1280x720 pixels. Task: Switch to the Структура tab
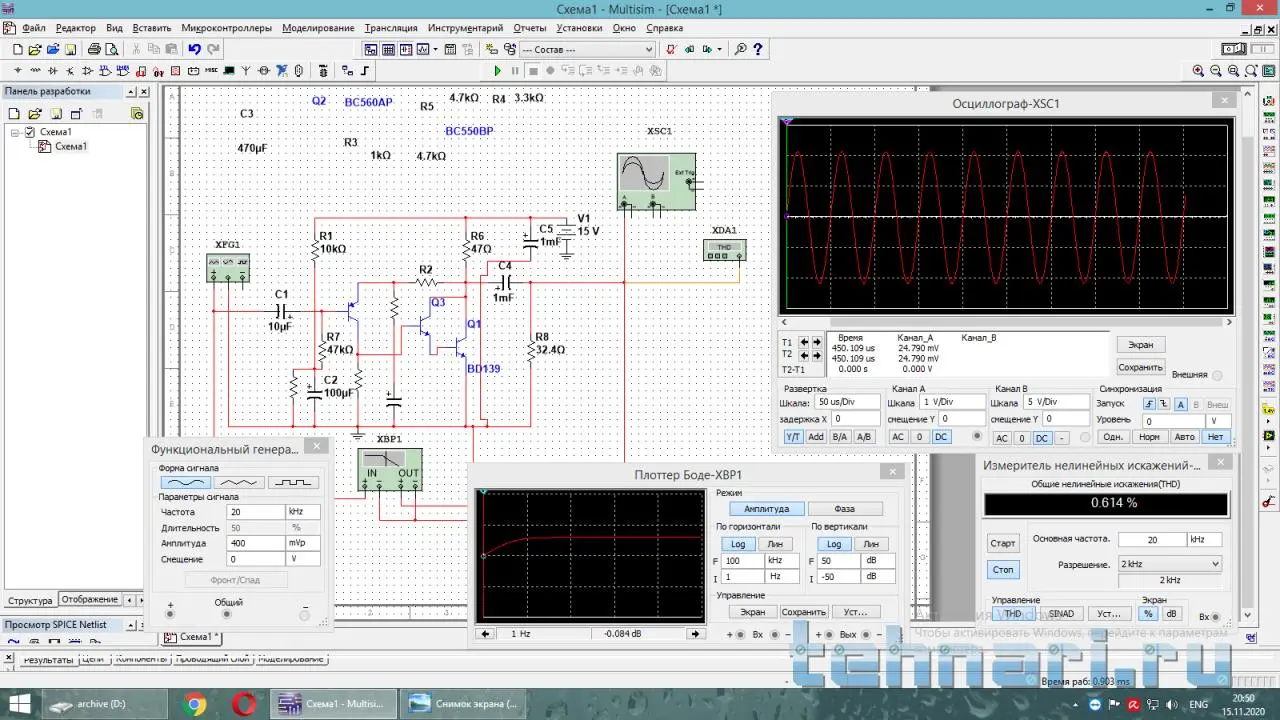[30, 600]
